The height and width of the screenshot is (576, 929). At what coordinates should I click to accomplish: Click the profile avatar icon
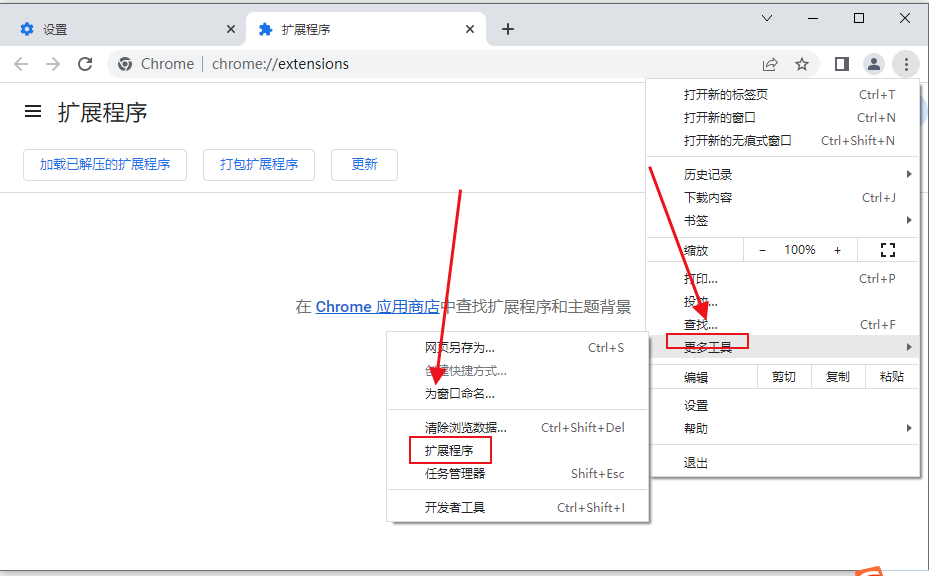click(x=874, y=64)
